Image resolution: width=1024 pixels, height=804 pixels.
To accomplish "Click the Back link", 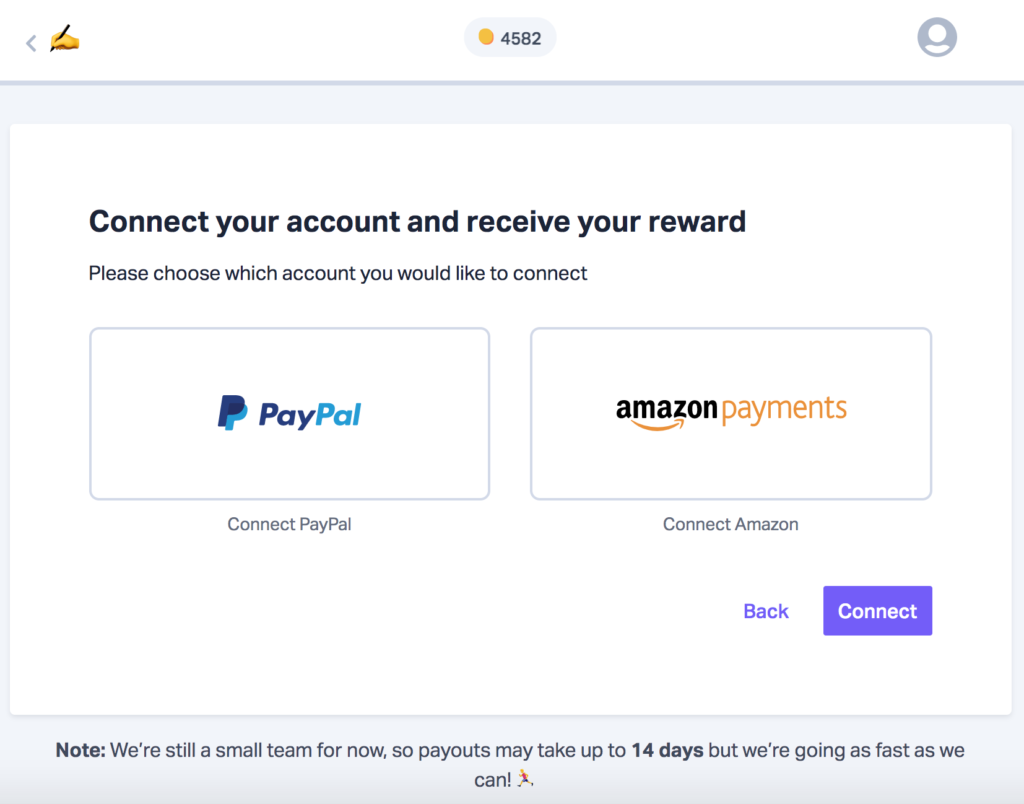I will 766,611.
